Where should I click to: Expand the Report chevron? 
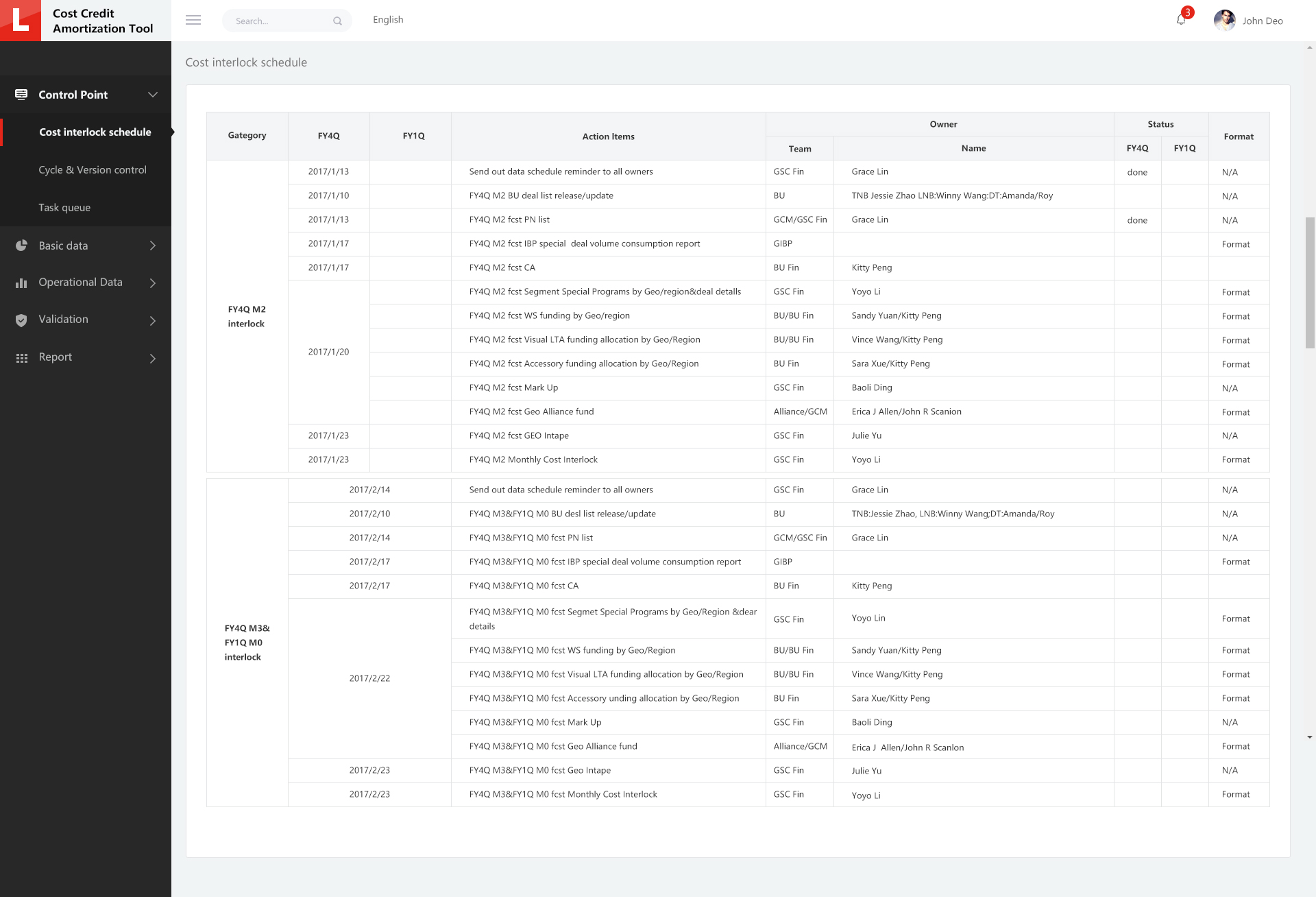[153, 358]
